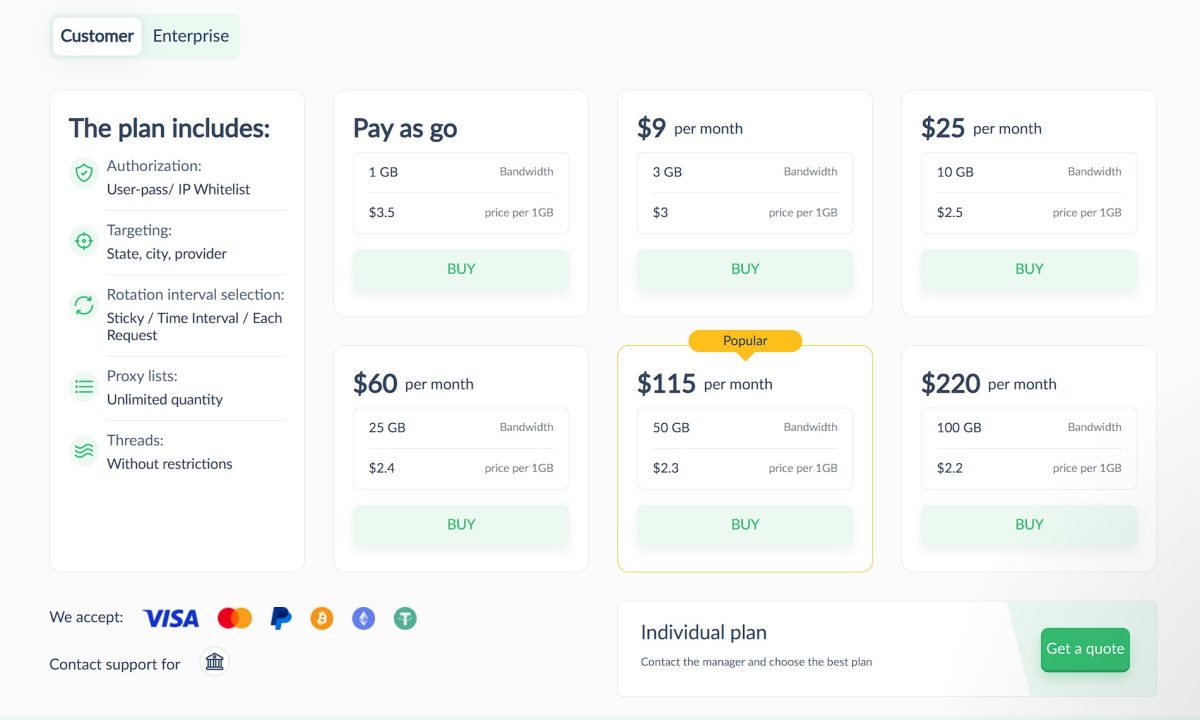Screen dimensions: 1200x720
Task: Click the Threads waves icon
Action: [83, 451]
